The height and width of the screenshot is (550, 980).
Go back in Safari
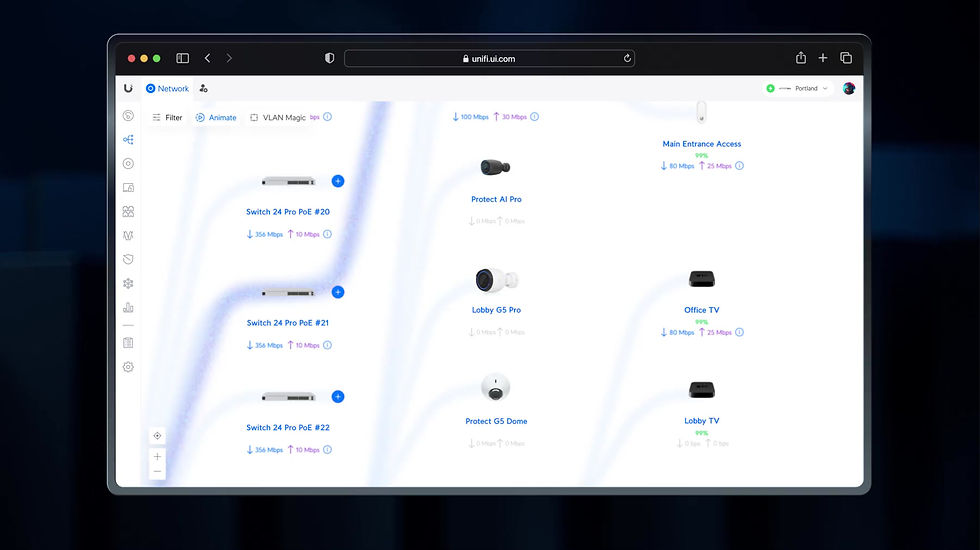click(208, 58)
